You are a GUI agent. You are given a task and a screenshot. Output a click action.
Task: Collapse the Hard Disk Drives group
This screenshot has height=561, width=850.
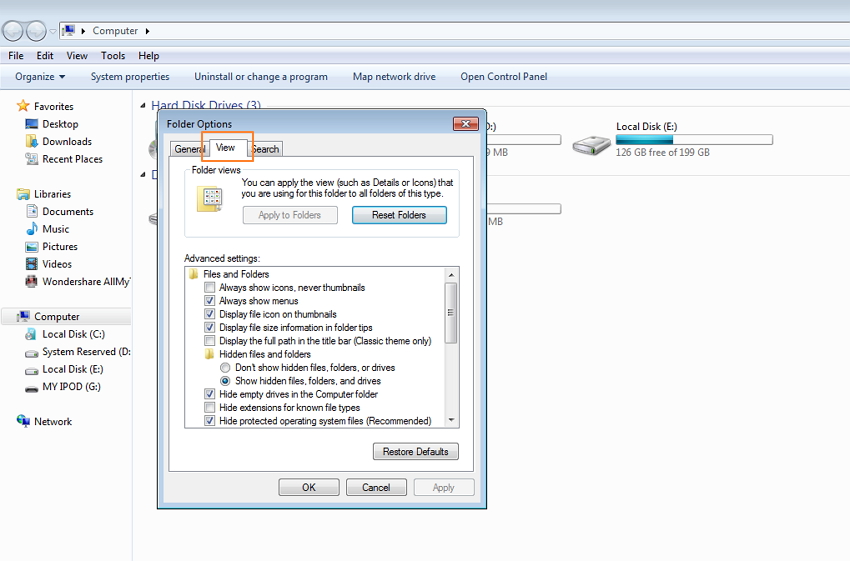143,106
